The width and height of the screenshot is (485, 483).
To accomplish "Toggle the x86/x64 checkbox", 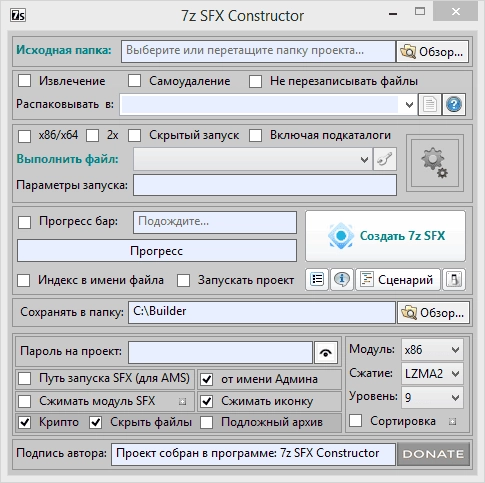I will coord(25,136).
